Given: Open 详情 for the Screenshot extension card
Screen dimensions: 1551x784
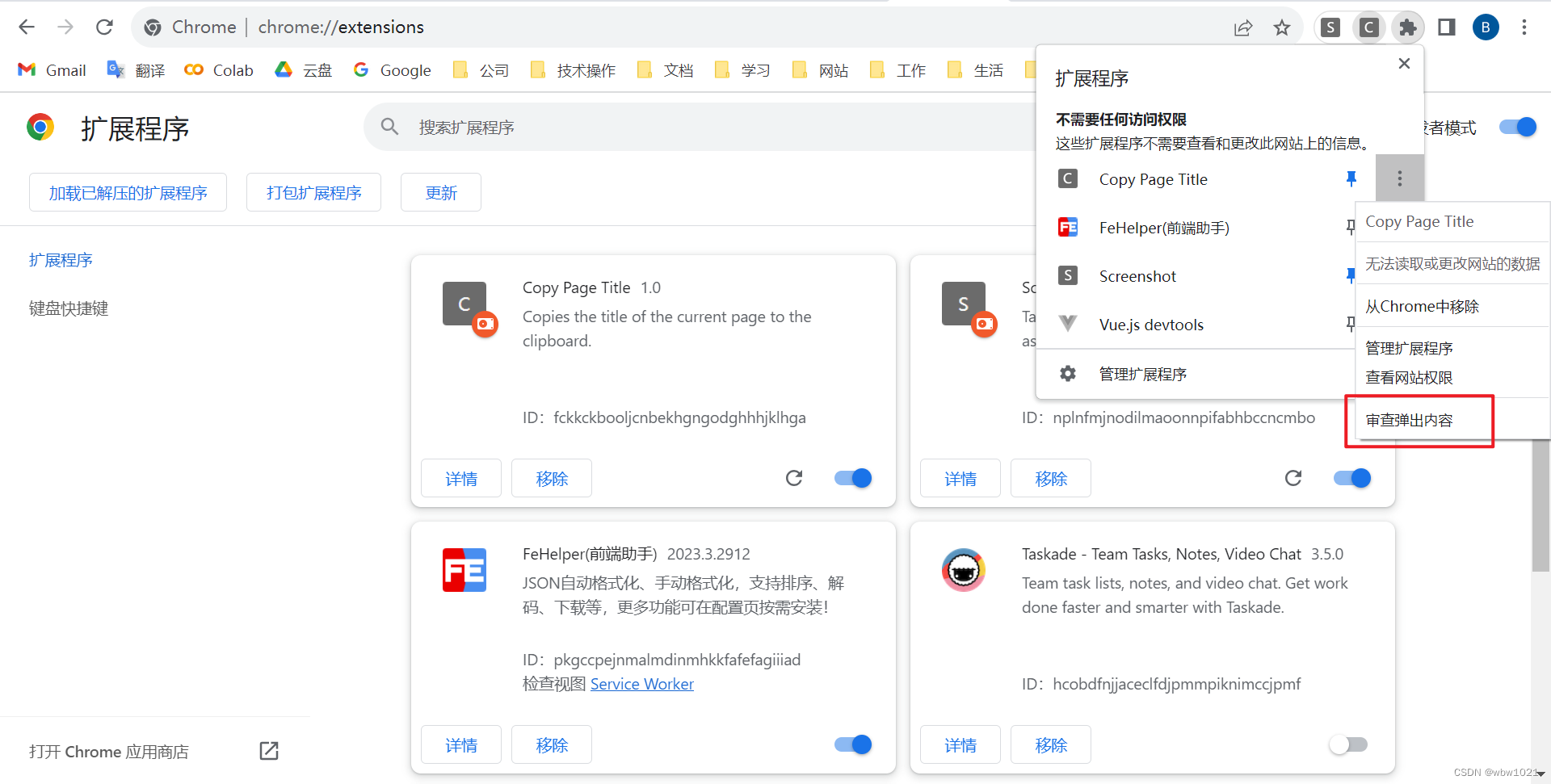Looking at the screenshot, I should click(960, 479).
